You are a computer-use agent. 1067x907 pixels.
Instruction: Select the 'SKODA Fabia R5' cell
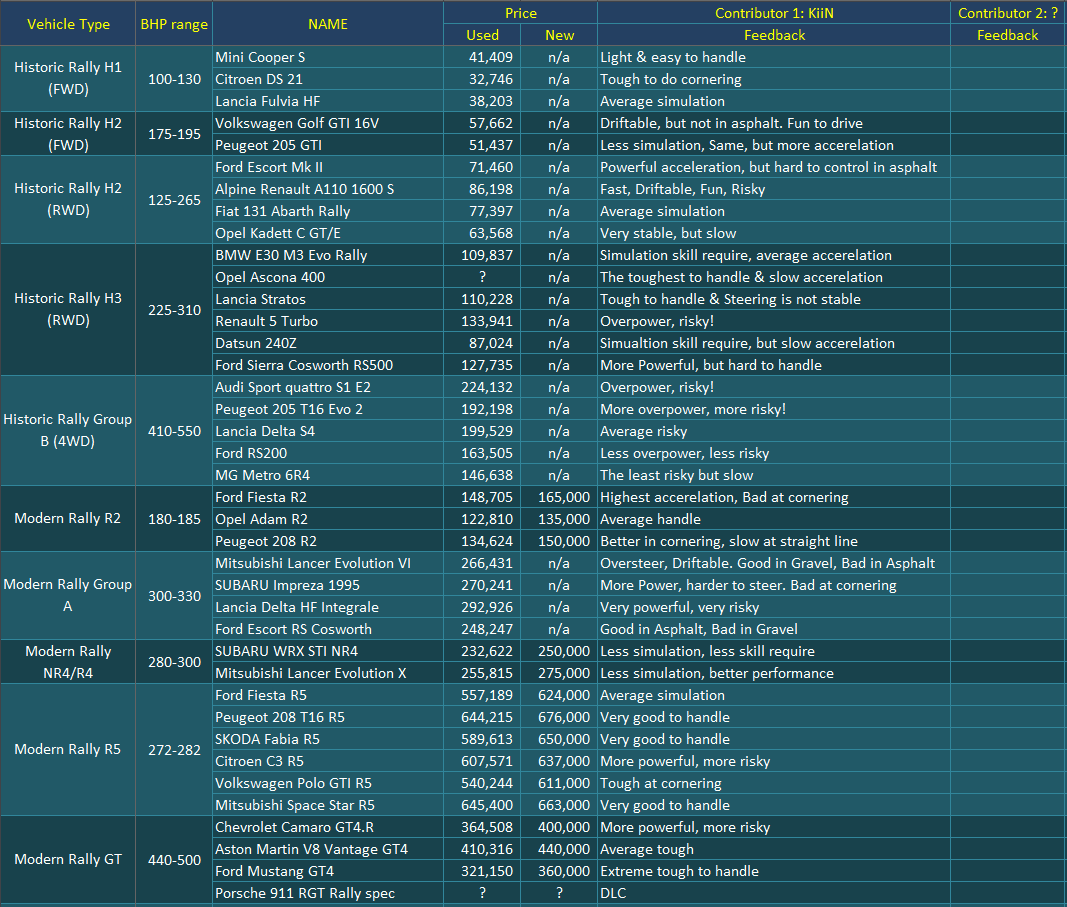(327, 739)
